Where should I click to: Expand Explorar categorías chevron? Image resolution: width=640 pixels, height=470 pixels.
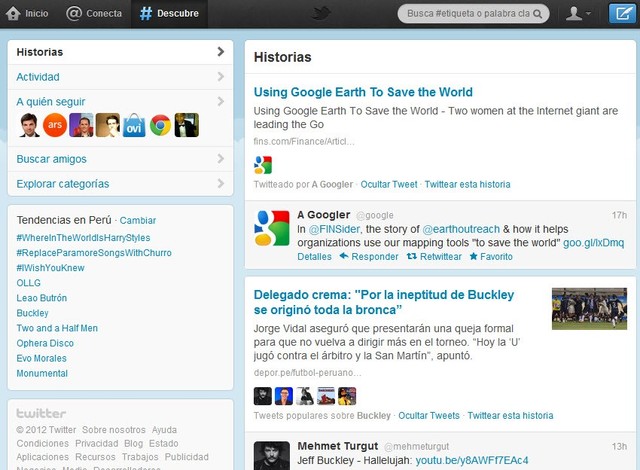pos(221,184)
